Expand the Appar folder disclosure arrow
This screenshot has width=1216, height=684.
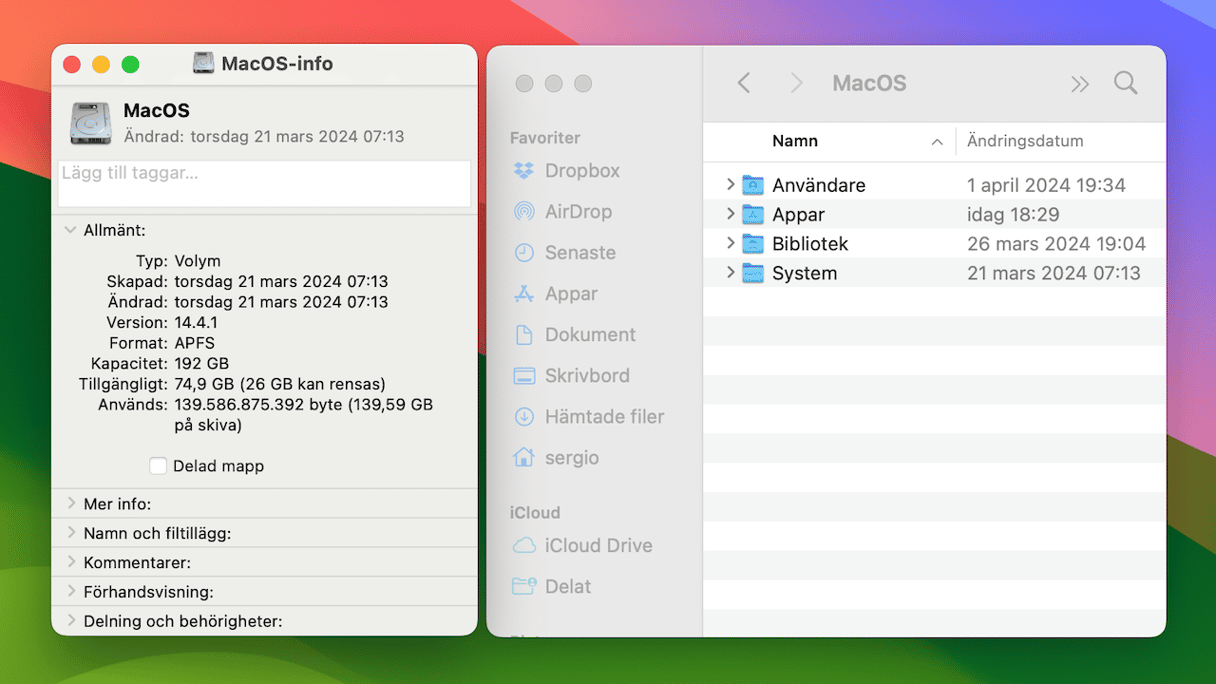point(730,213)
